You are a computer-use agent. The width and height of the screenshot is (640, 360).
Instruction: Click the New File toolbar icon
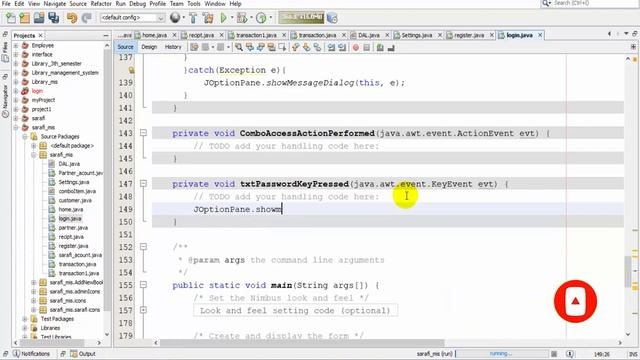tap(11, 18)
